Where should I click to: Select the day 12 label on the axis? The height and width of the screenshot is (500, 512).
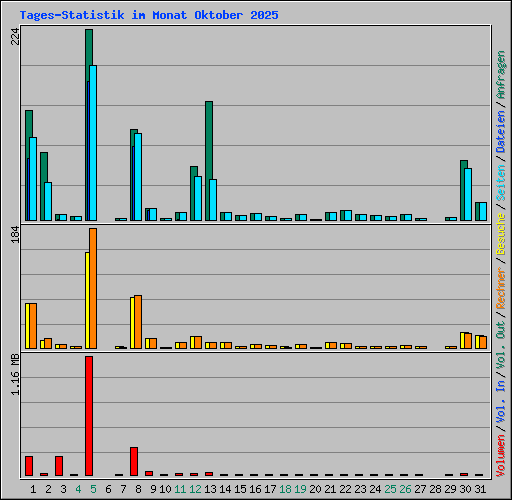pos(195,489)
